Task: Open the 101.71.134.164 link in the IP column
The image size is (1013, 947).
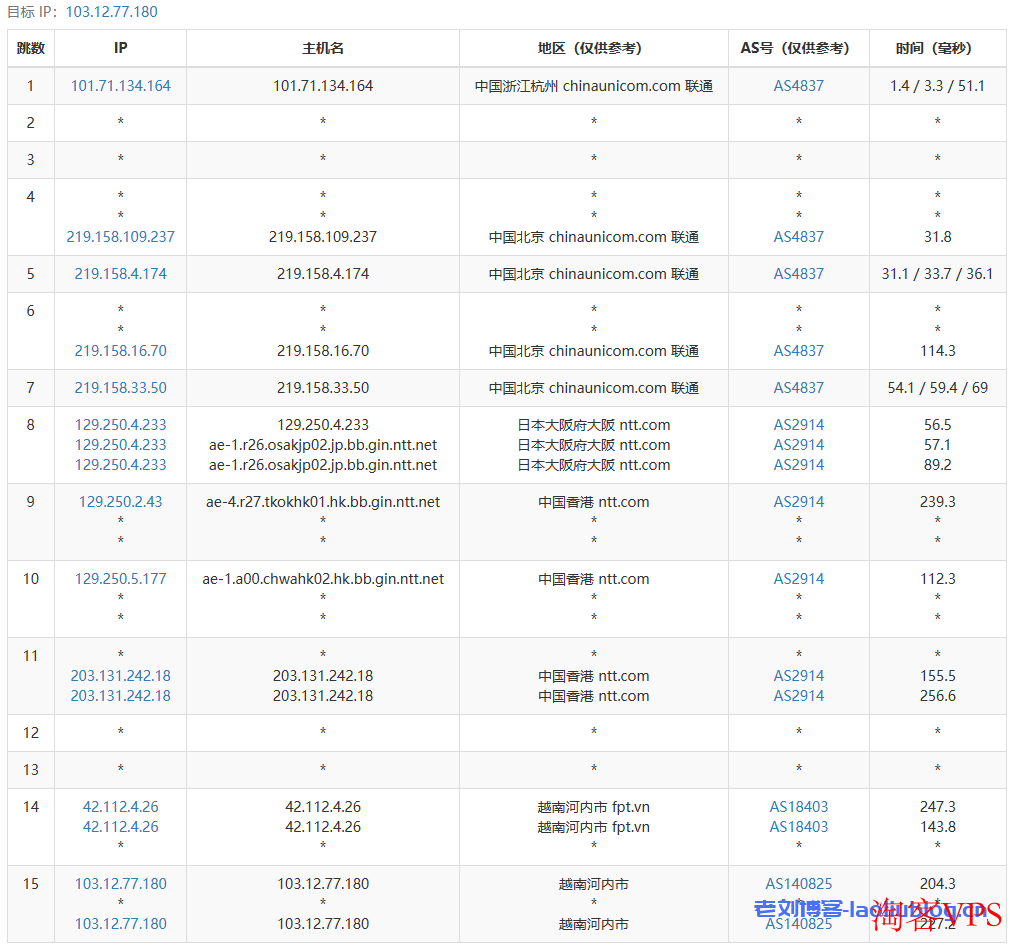Action: (121, 86)
